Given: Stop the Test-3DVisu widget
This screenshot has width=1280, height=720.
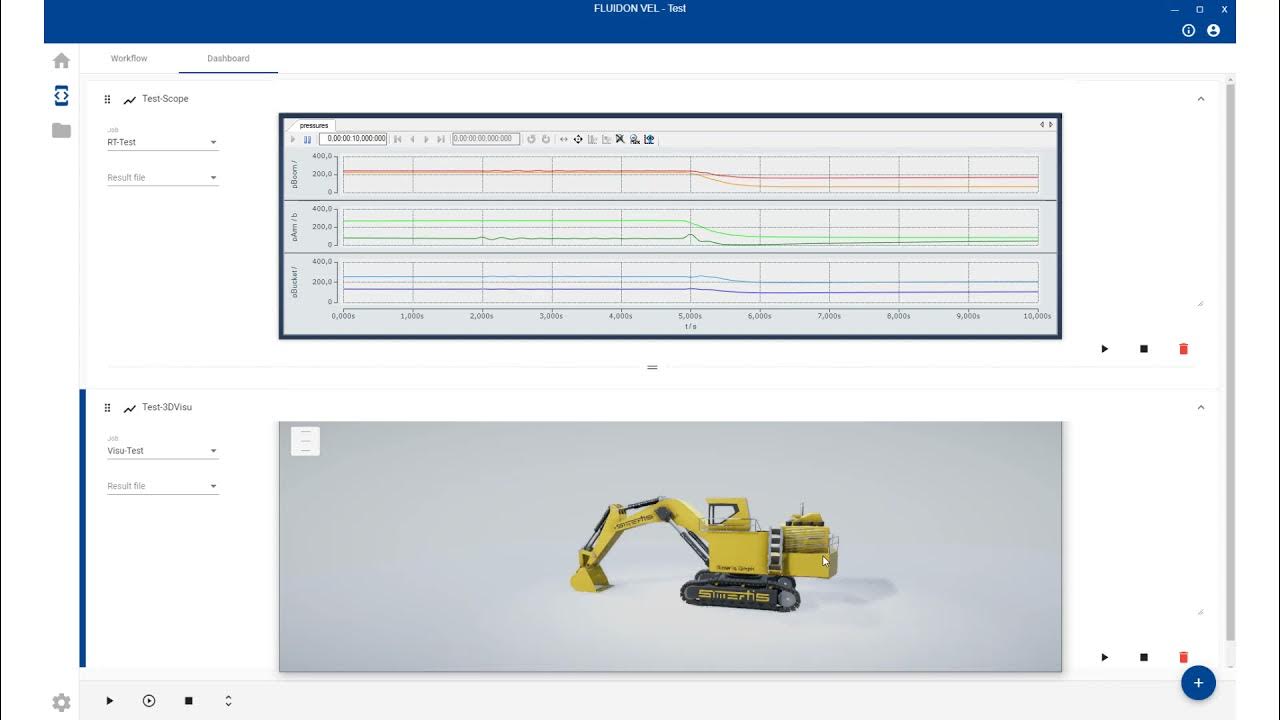Looking at the screenshot, I should coord(1144,657).
